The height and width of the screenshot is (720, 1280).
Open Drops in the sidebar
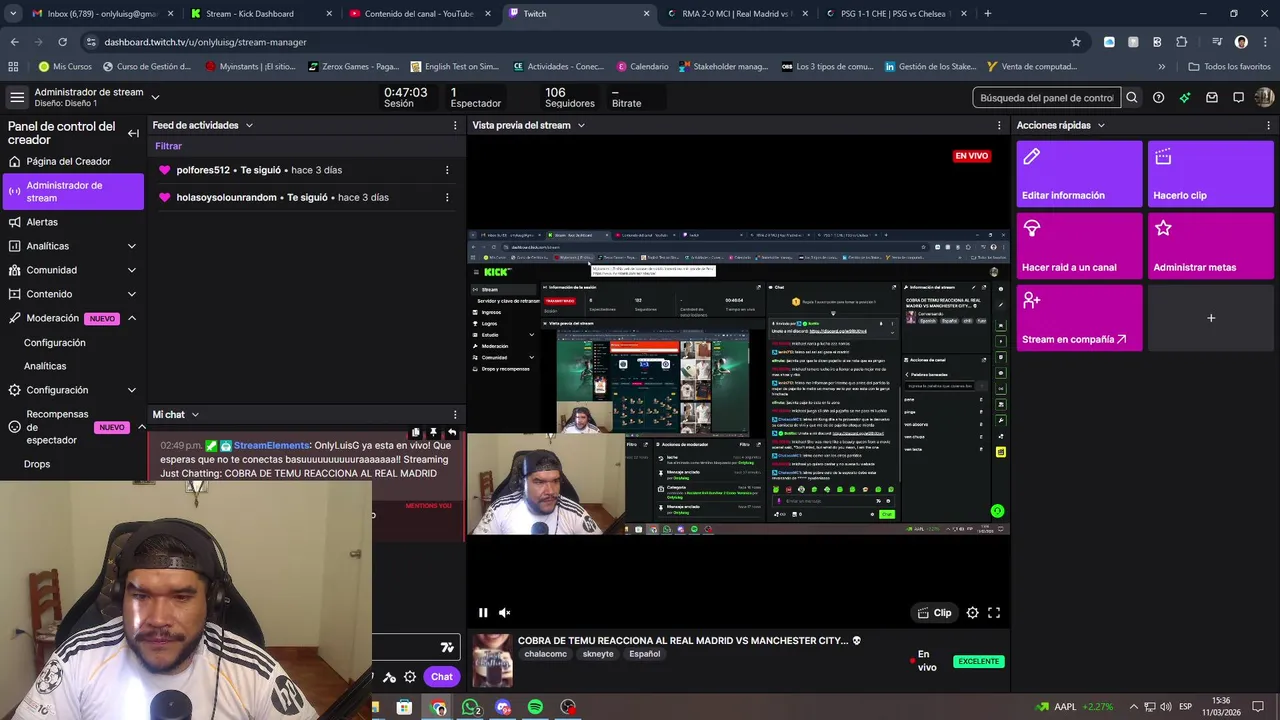coord(37,464)
